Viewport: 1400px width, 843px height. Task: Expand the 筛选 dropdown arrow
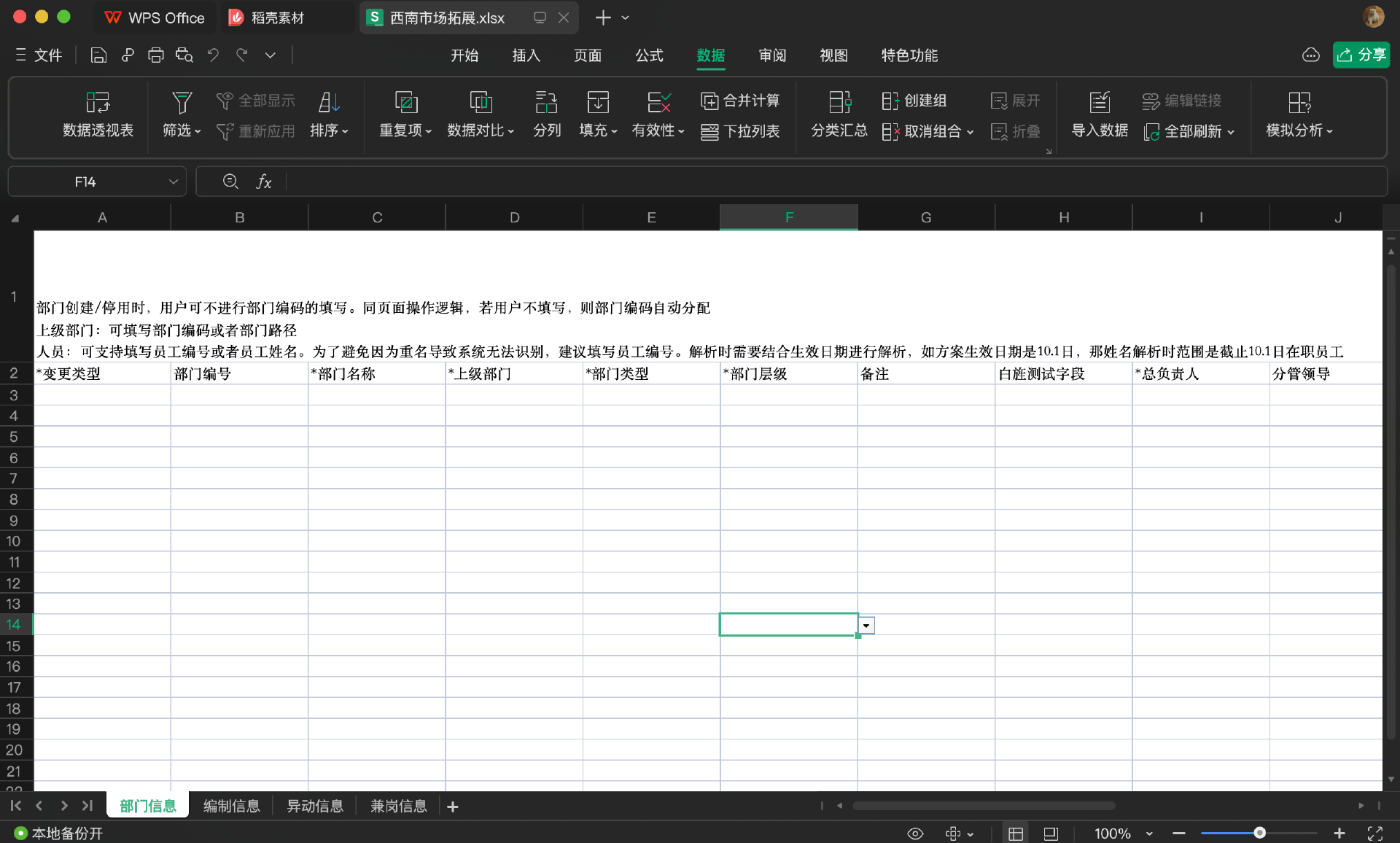[x=198, y=131]
